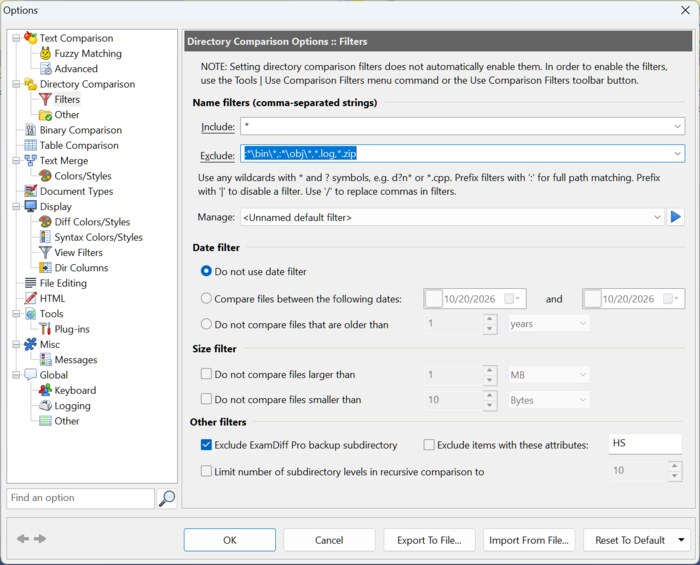Click the Plug-ins tools icon
Screen dimensions: 700x565
click(45, 329)
